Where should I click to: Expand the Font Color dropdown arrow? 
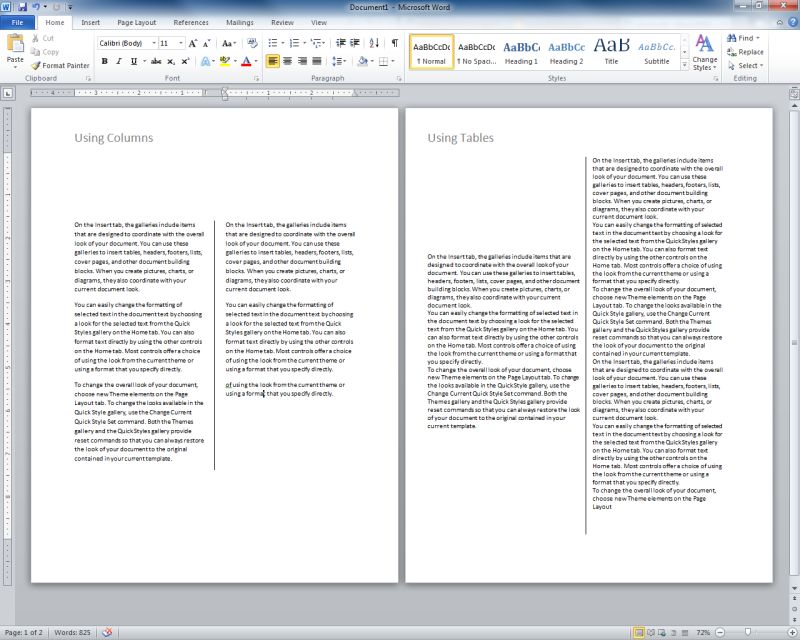[256, 61]
